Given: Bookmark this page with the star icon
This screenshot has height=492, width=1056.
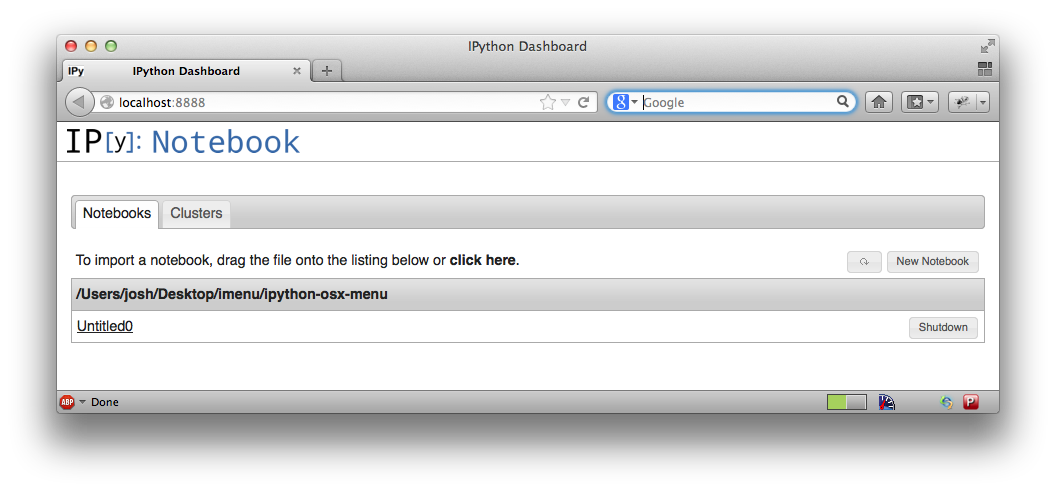Looking at the screenshot, I should [x=548, y=102].
